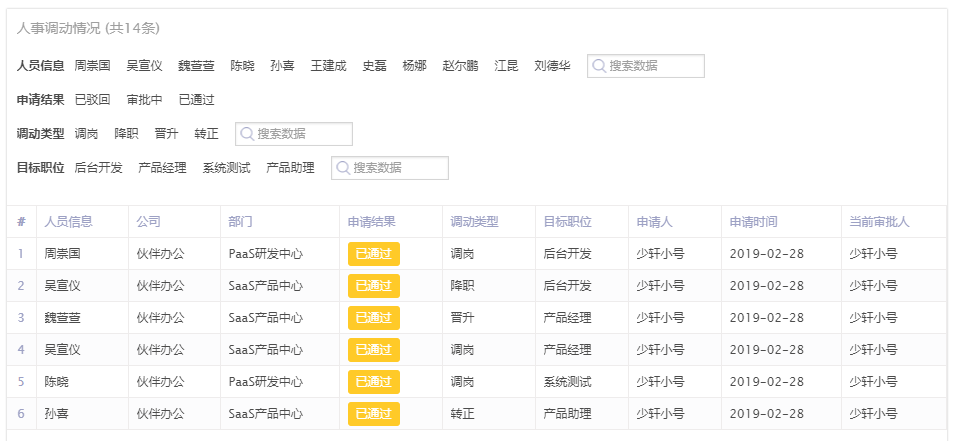
Task: Filter target position by 产品经理
Action: tap(162, 168)
